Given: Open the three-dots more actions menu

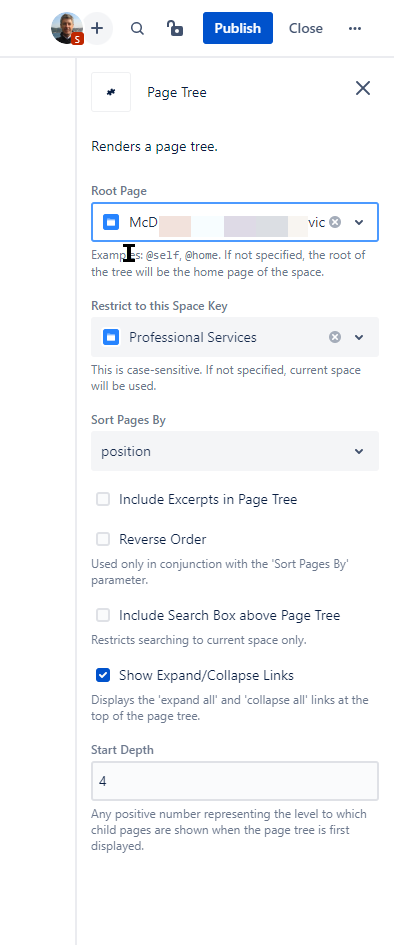Looking at the screenshot, I should [x=355, y=28].
